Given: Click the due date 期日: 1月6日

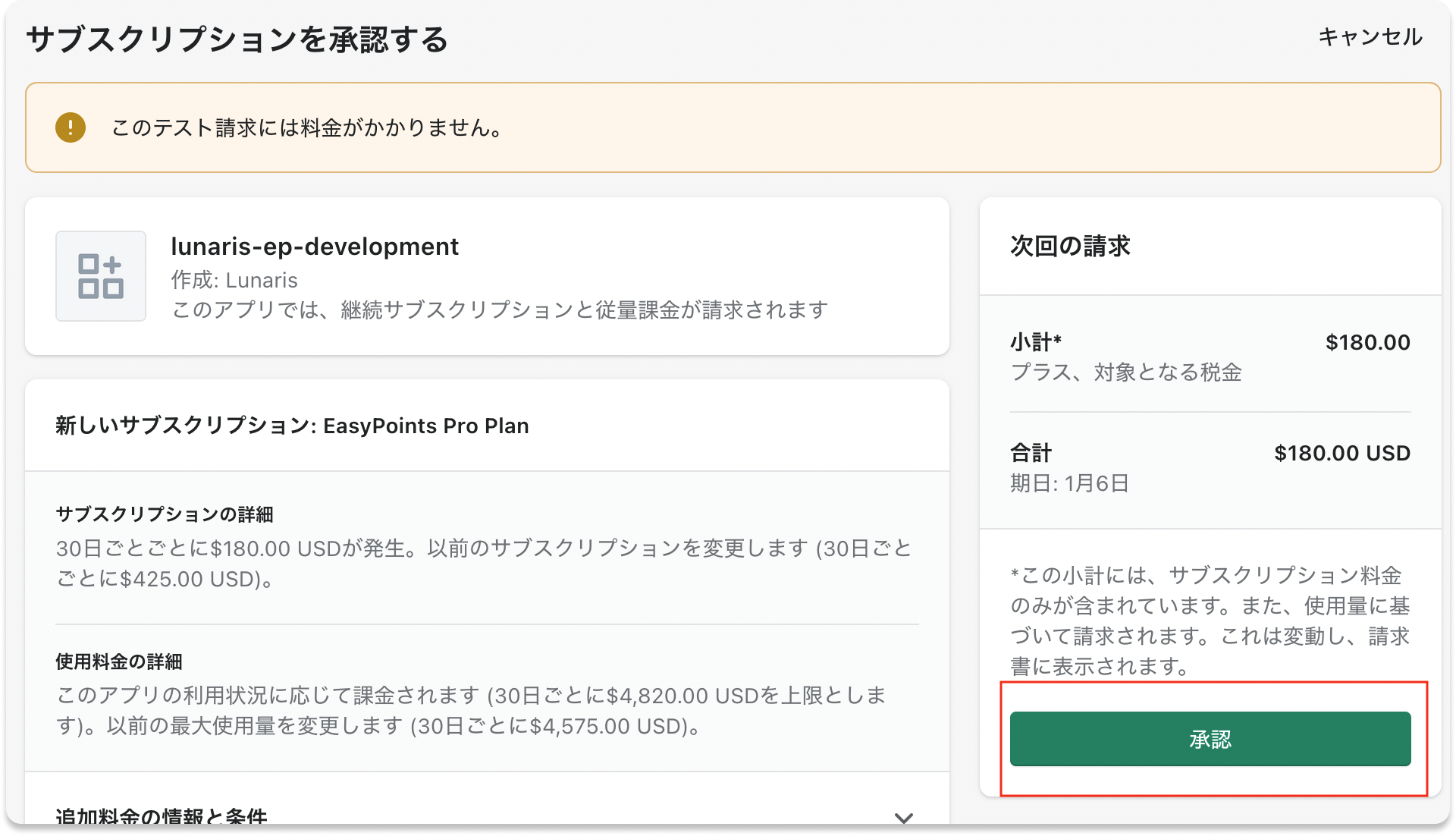Looking at the screenshot, I should [1070, 483].
